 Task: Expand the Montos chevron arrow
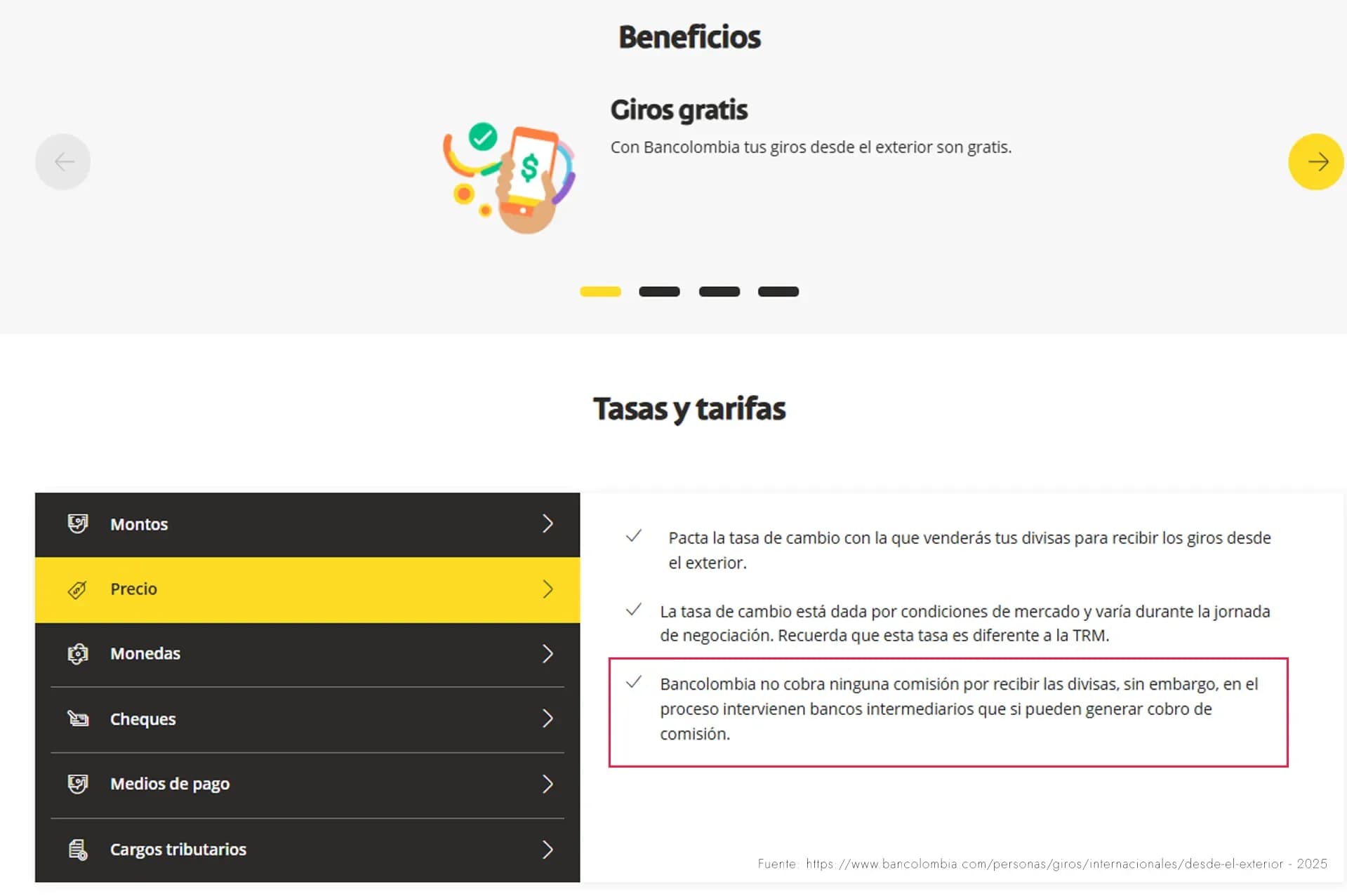(x=548, y=523)
